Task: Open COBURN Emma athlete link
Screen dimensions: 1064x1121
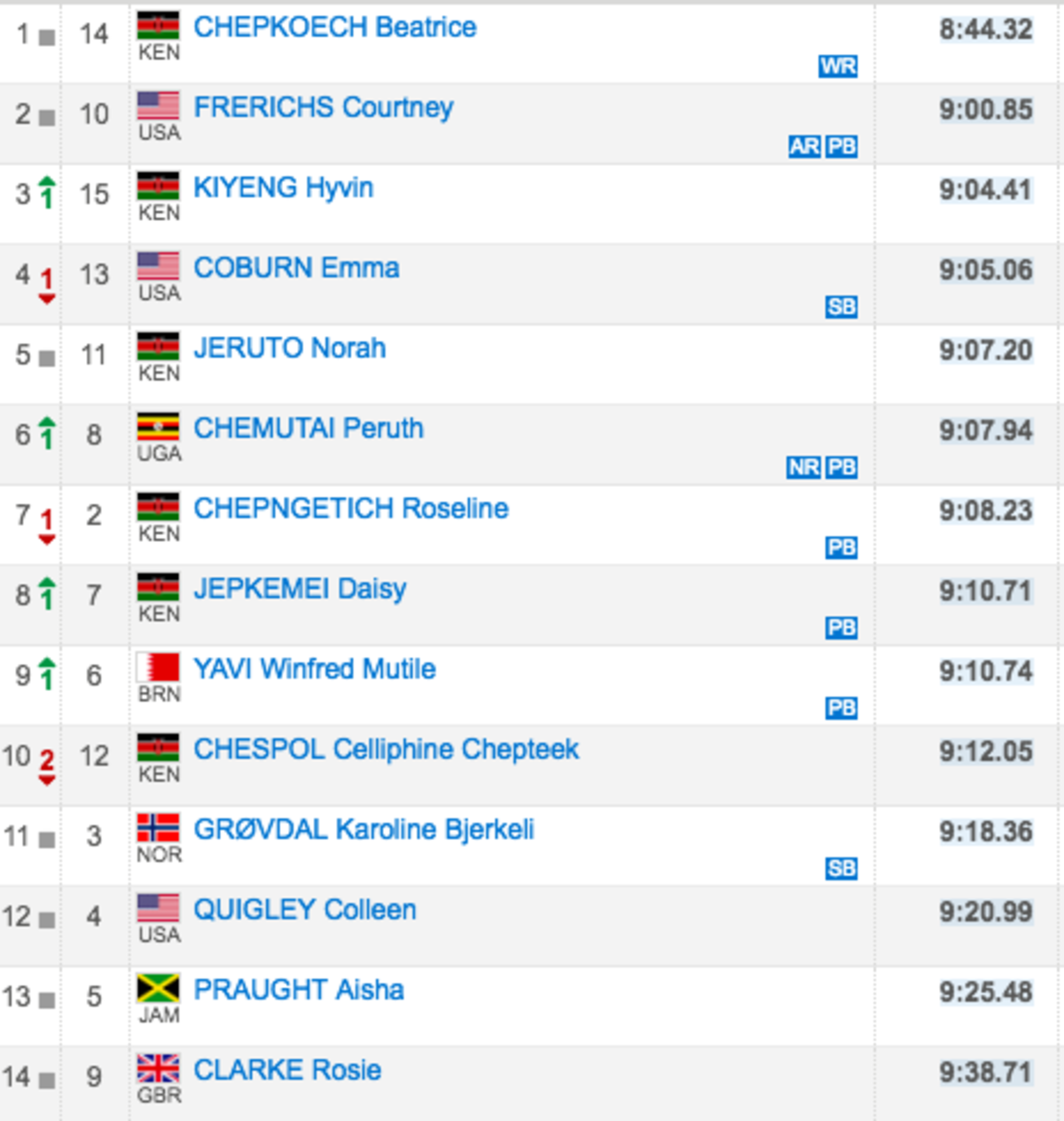Action: pyautogui.click(x=296, y=268)
